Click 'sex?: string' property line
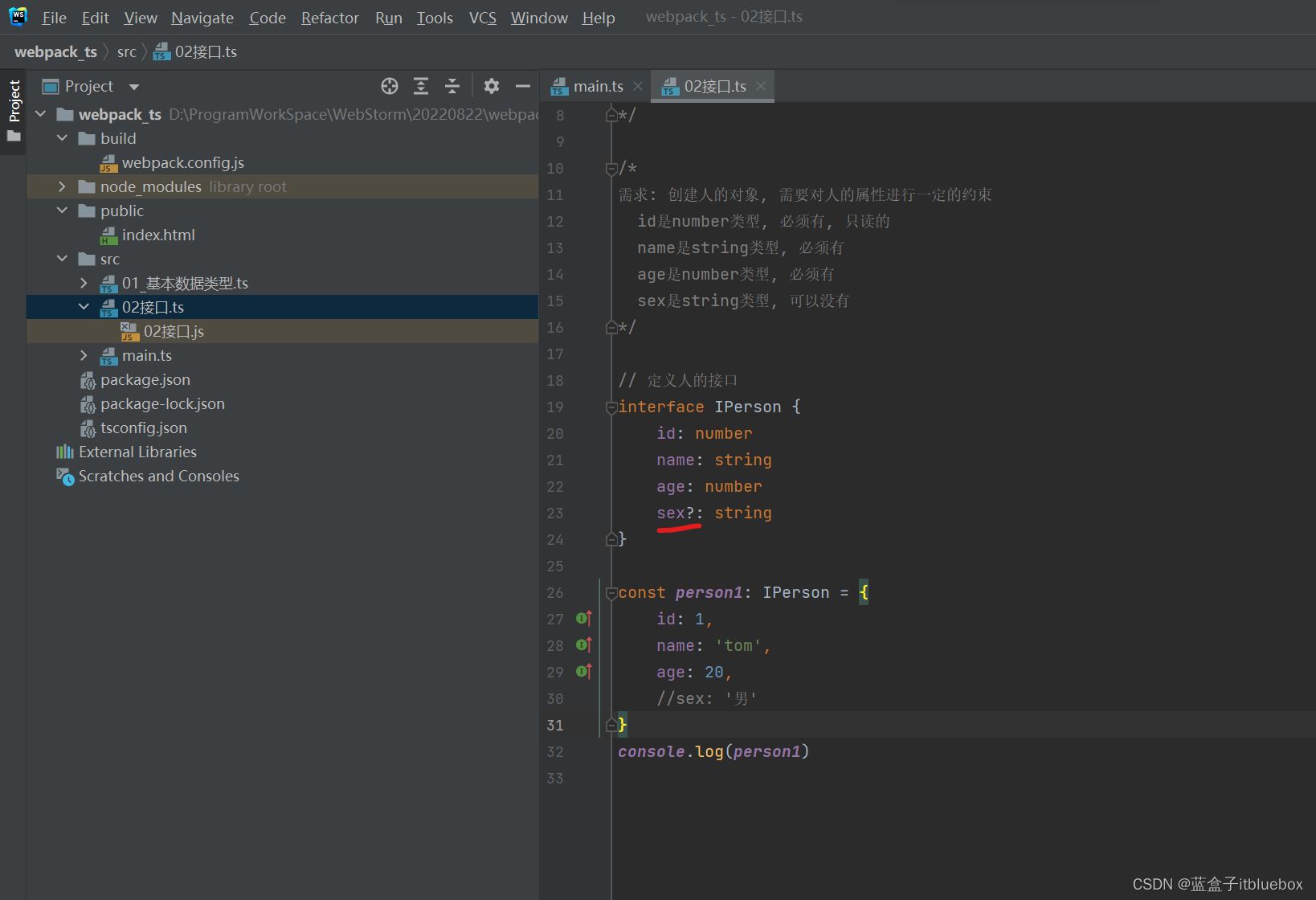The height and width of the screenshot is (900, 1316). (714, 513)
